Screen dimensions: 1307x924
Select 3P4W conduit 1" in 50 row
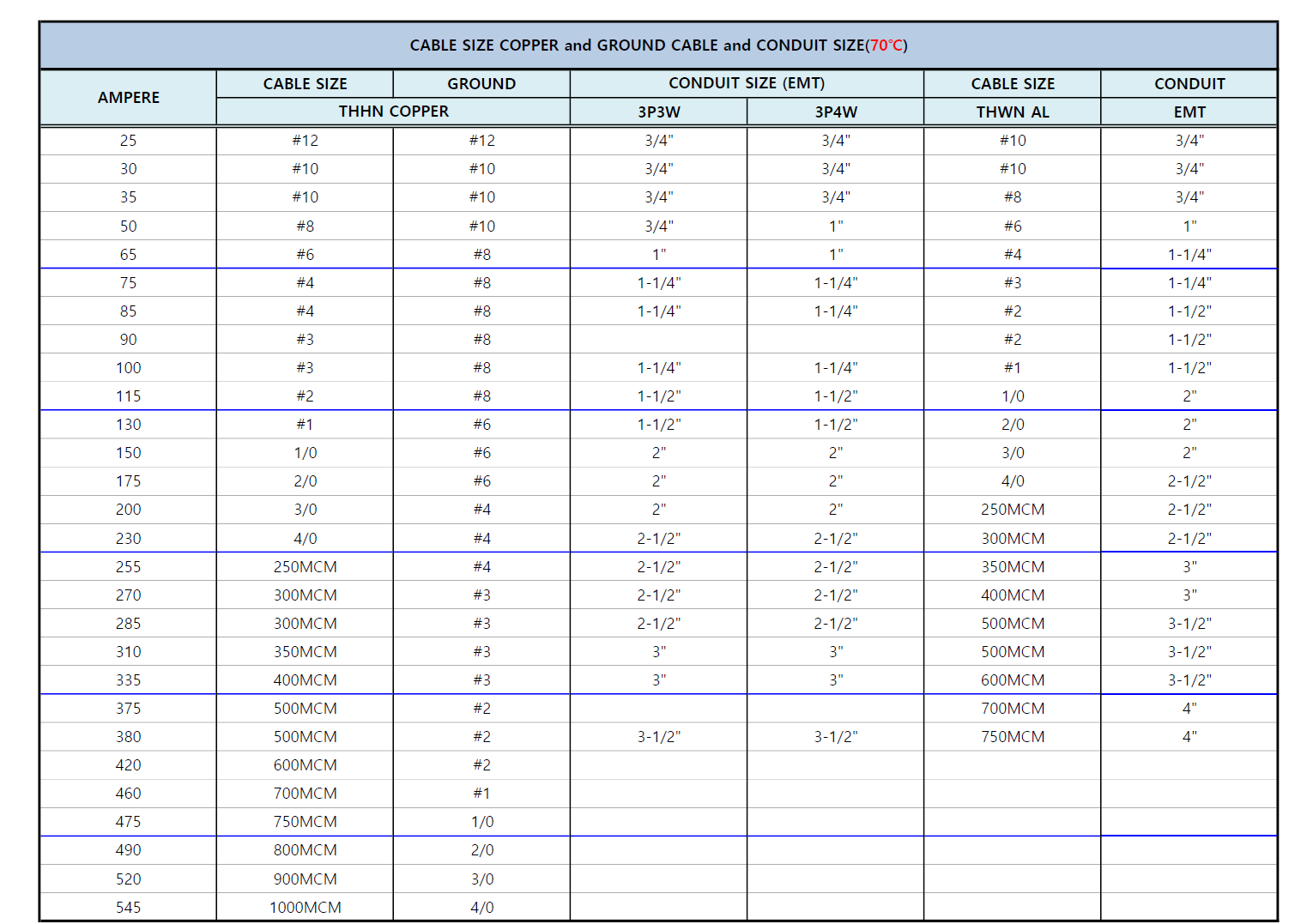pos(836,226)
